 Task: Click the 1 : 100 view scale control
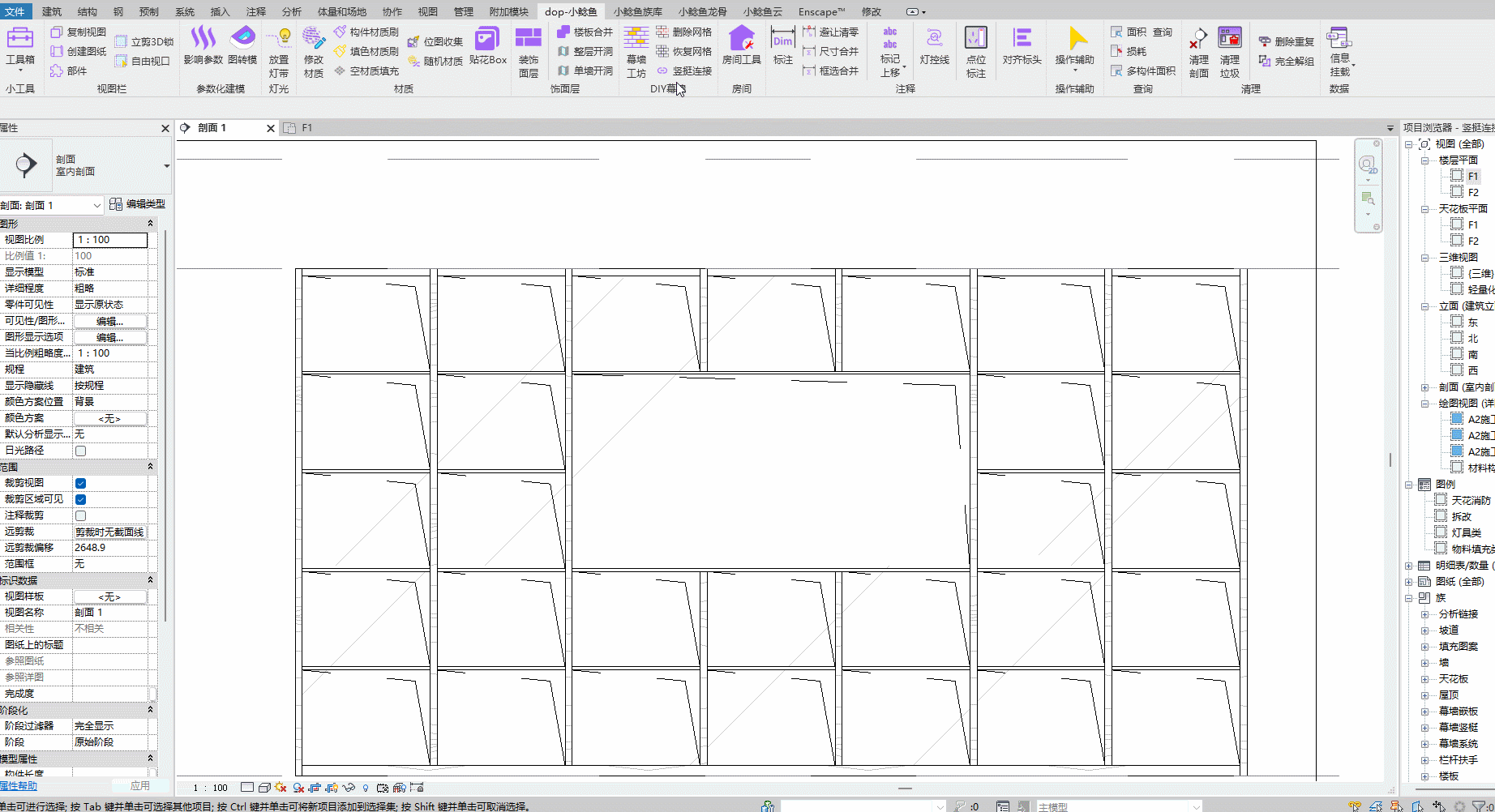click(x=211, y=788)
